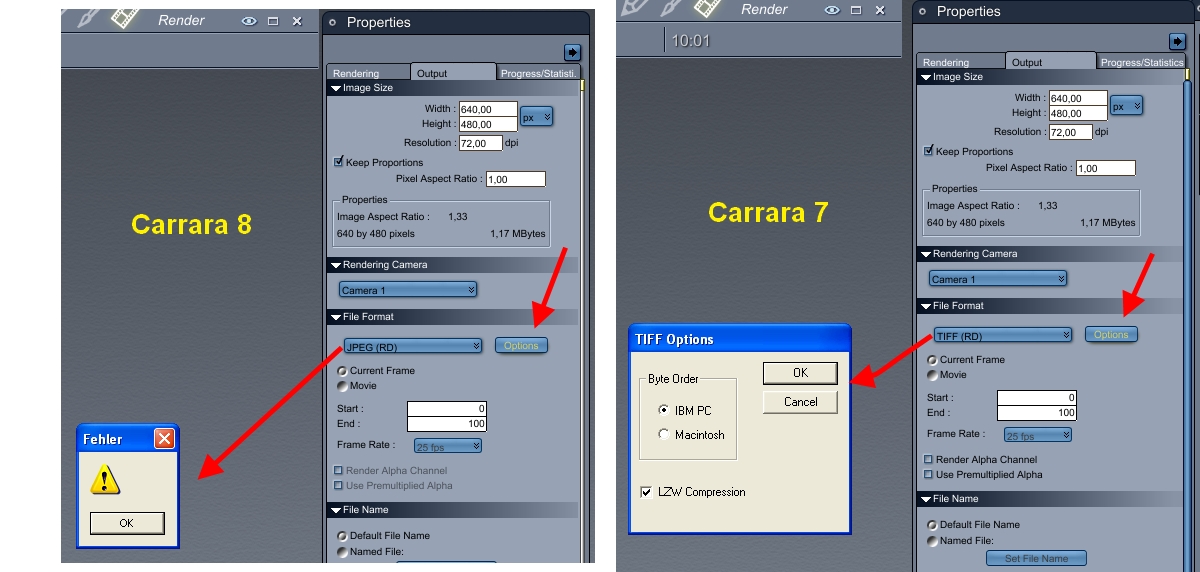This screenshot has width=1200, height=572.
Task: Click the End frame field in Carrara 7
Action: 1037,413
